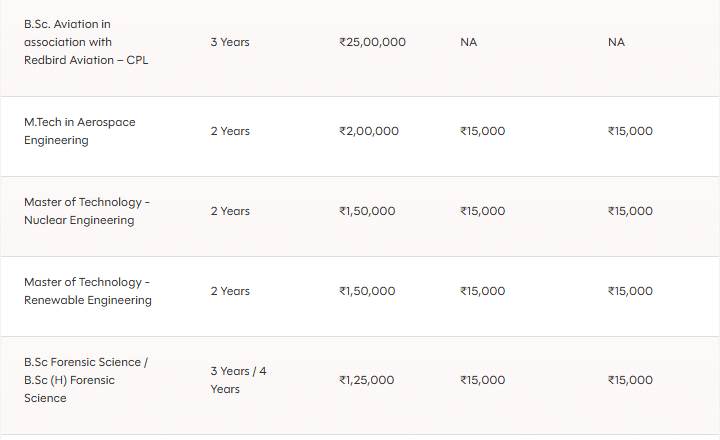Click the first NA in the B.Sc. Aviation row

(469, 42)
